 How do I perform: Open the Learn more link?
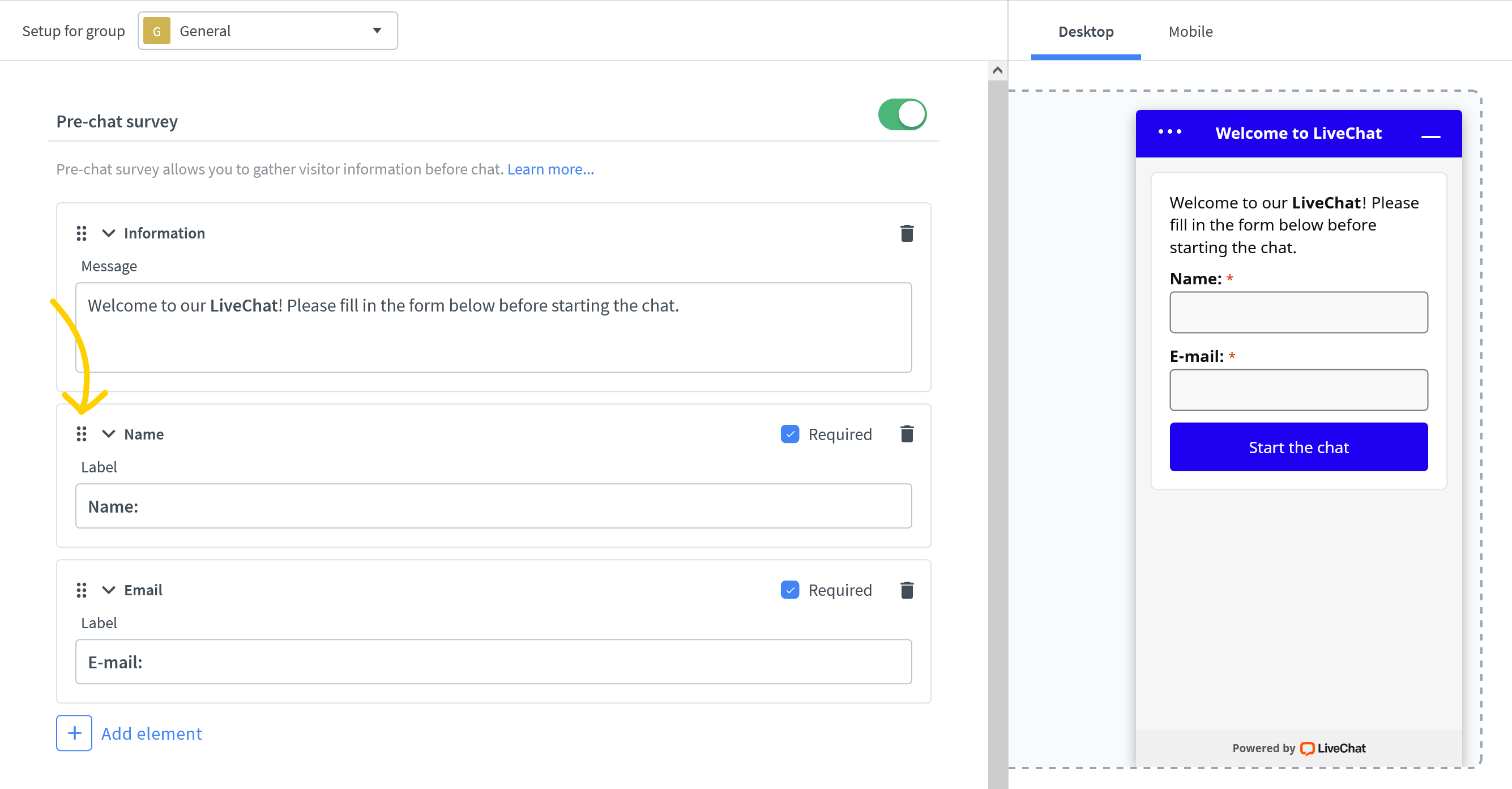click(549, 169)
